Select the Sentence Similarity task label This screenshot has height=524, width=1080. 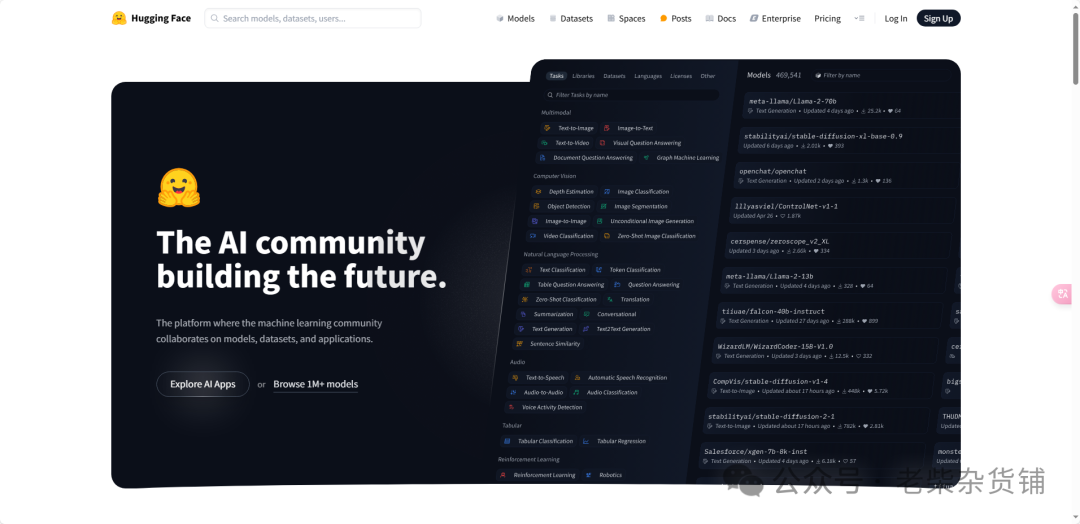555,344
